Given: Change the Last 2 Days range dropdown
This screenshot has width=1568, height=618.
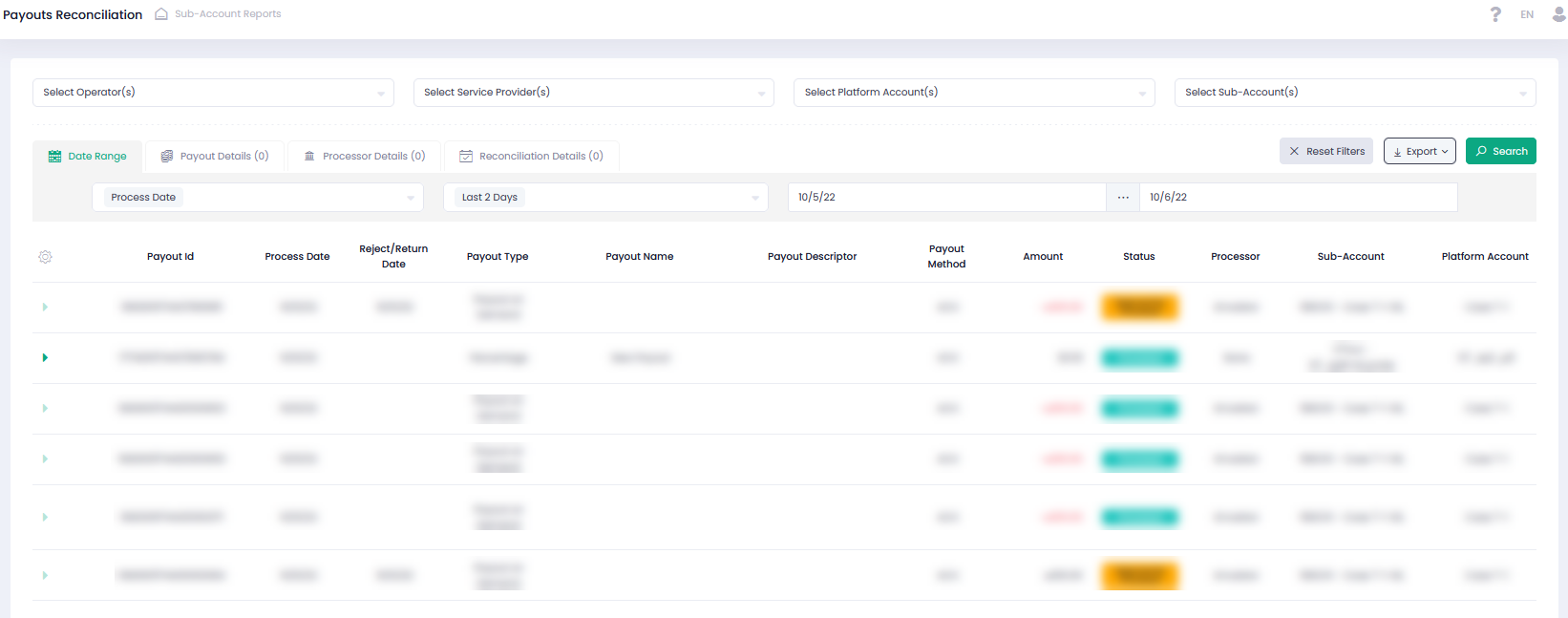Looking at the screenshot, I should [x=605, y=198].
